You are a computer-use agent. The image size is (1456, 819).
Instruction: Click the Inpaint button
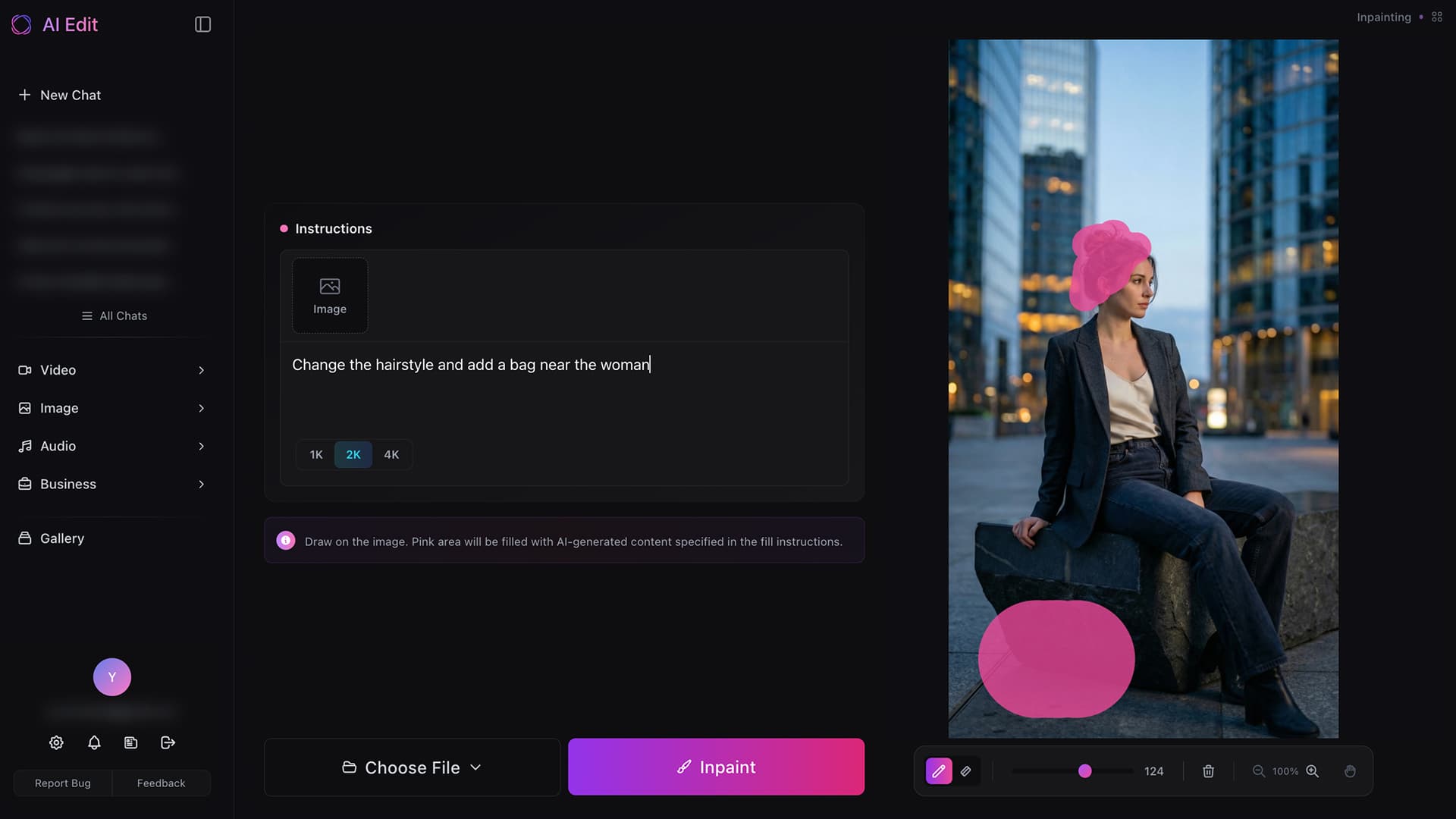pyautogui.click(x=716, y=767)
